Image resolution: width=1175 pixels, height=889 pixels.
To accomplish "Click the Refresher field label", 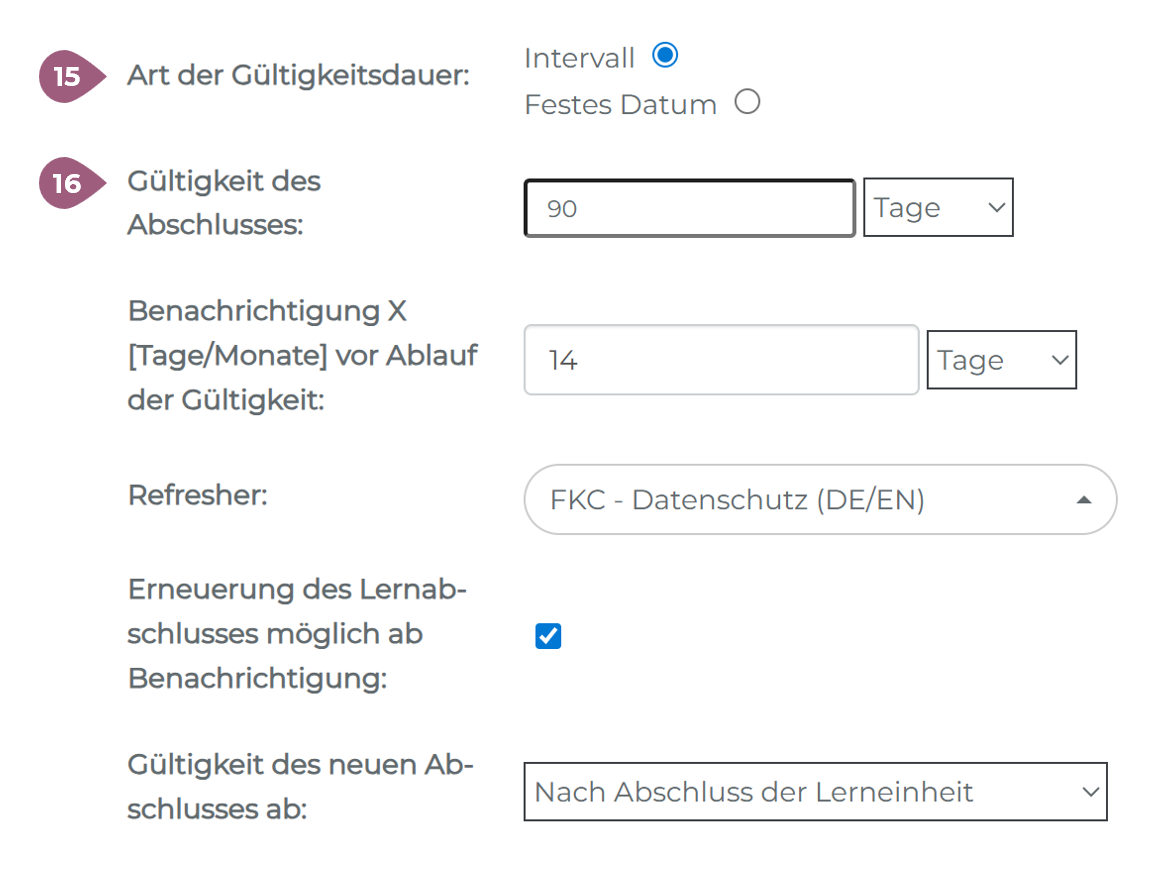I will click(198, 495).
